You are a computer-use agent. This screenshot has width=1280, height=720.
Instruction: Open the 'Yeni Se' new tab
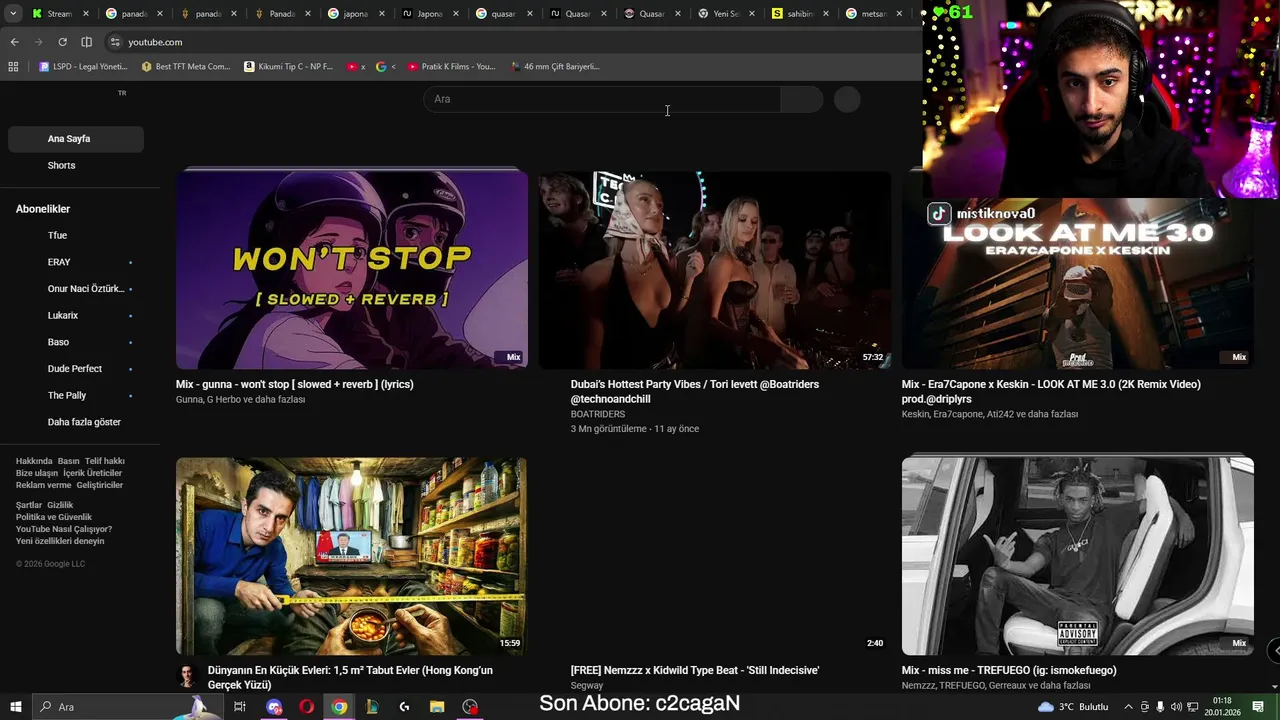pyautogui.click(x=727, y=14)
